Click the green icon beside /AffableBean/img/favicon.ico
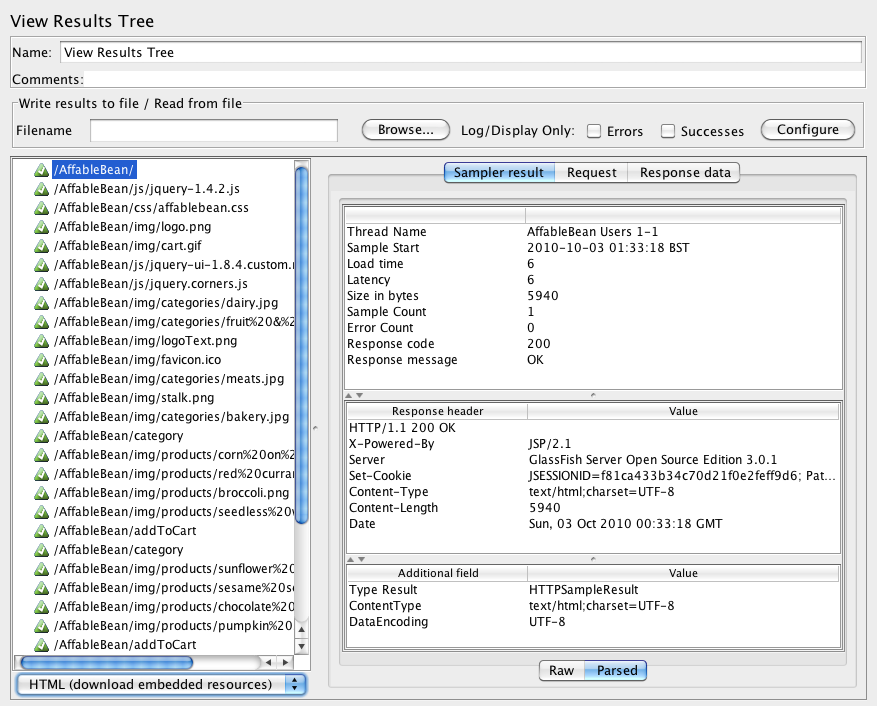 [x=41, y=360]
